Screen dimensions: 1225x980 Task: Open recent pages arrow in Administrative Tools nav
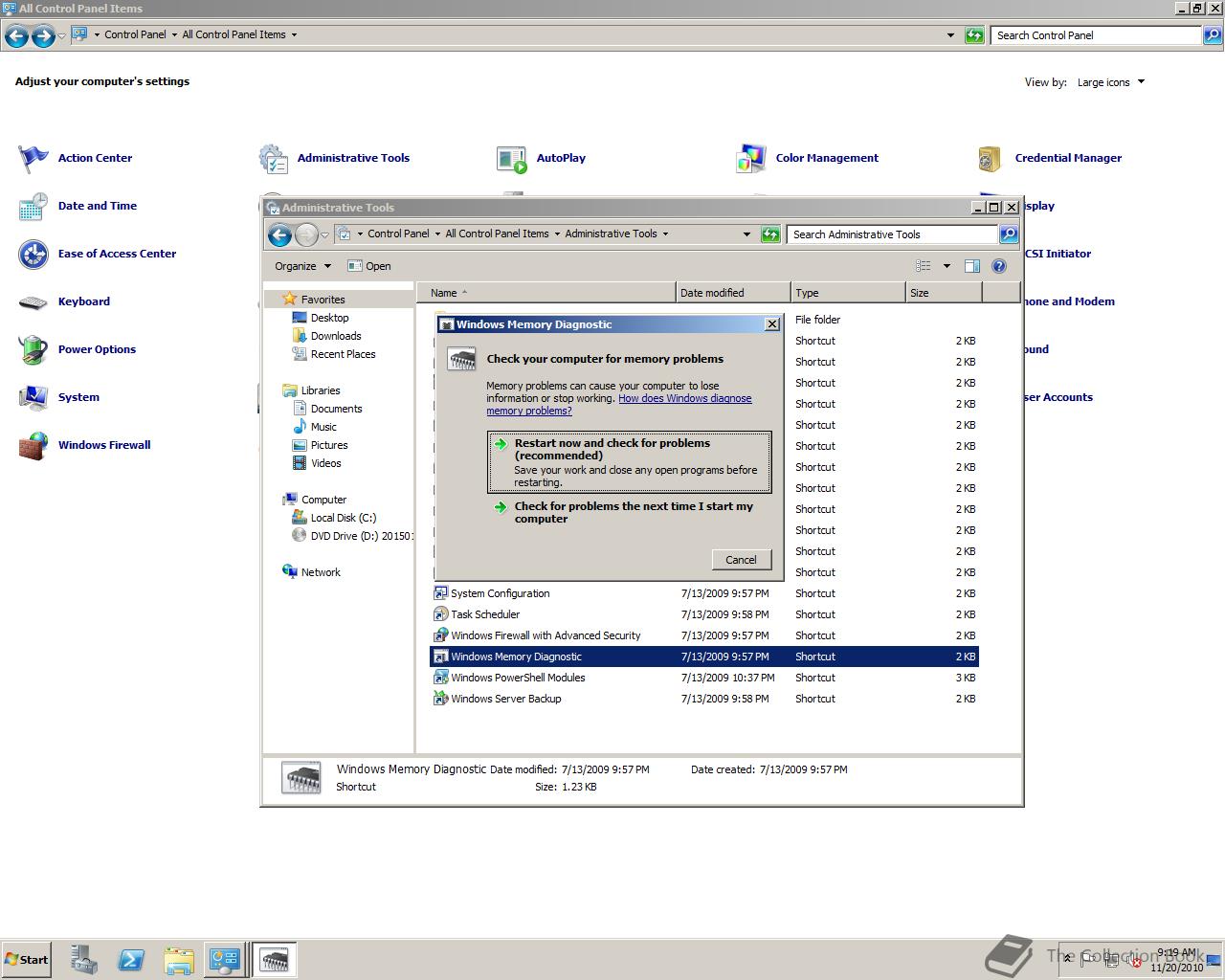click(325, 234)
